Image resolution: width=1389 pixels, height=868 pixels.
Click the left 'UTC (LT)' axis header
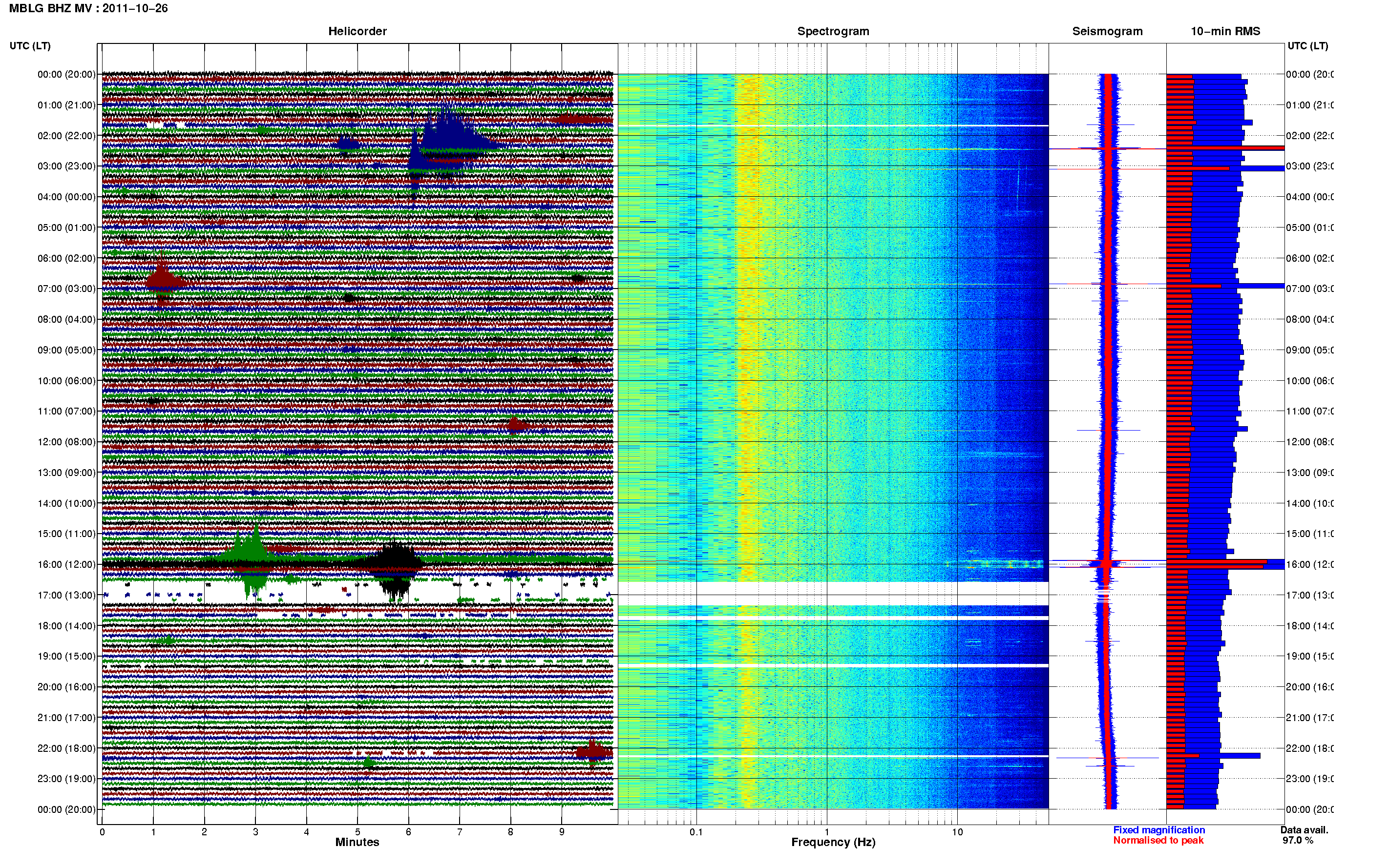coord(30,46)
